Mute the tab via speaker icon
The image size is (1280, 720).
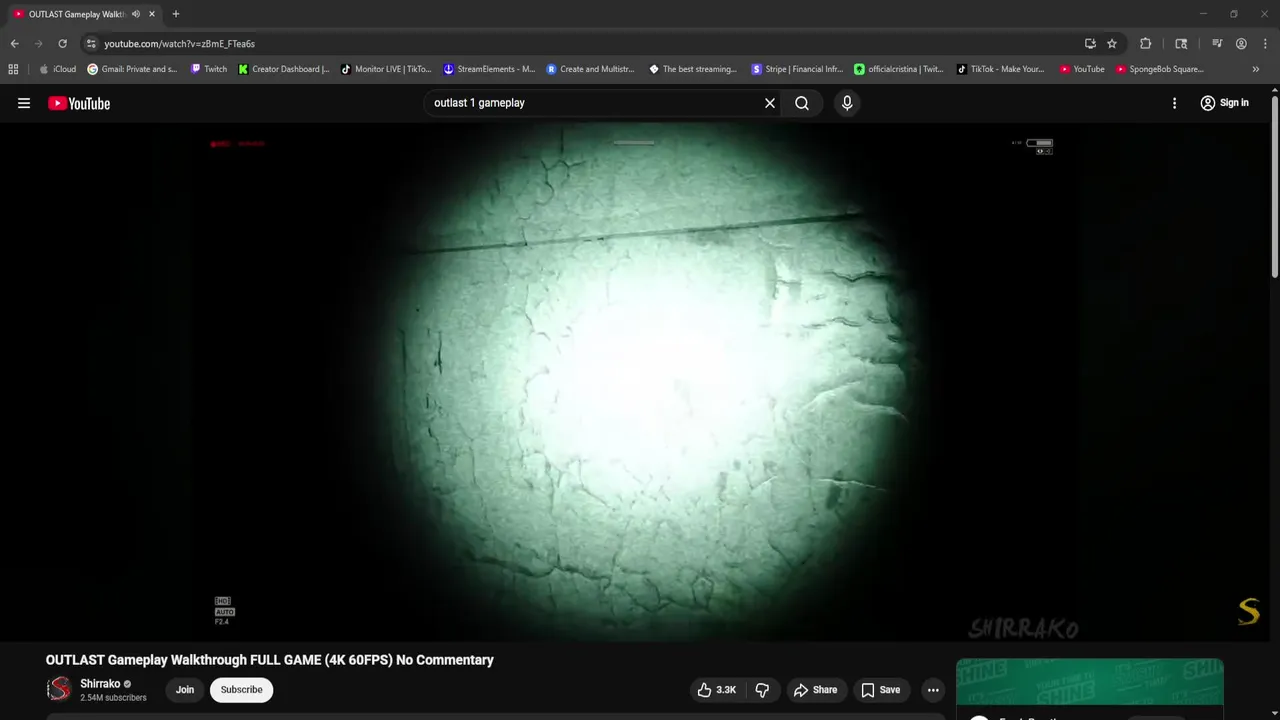[x=135, y=14]
